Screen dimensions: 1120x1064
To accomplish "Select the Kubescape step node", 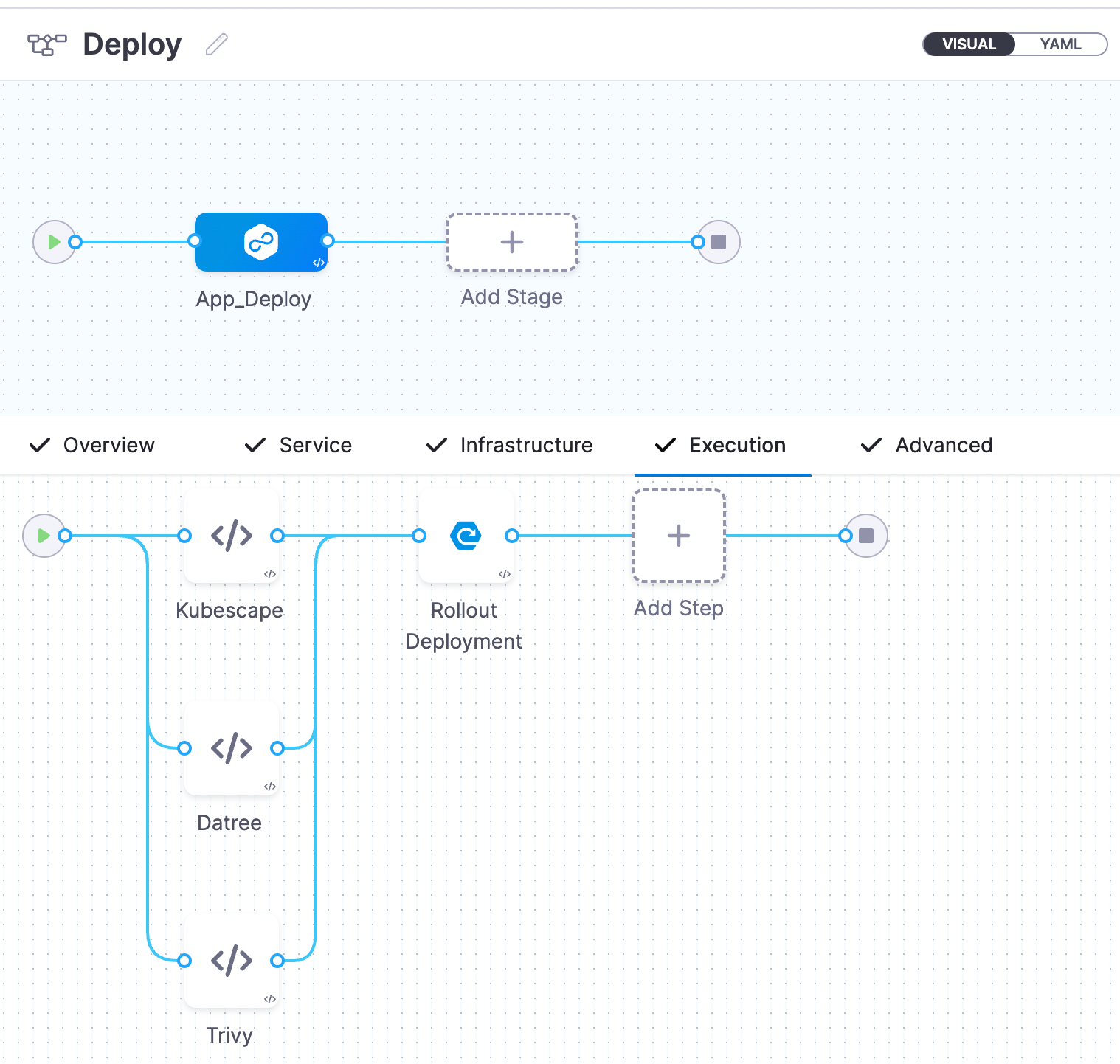I will [x=232, y=536].
